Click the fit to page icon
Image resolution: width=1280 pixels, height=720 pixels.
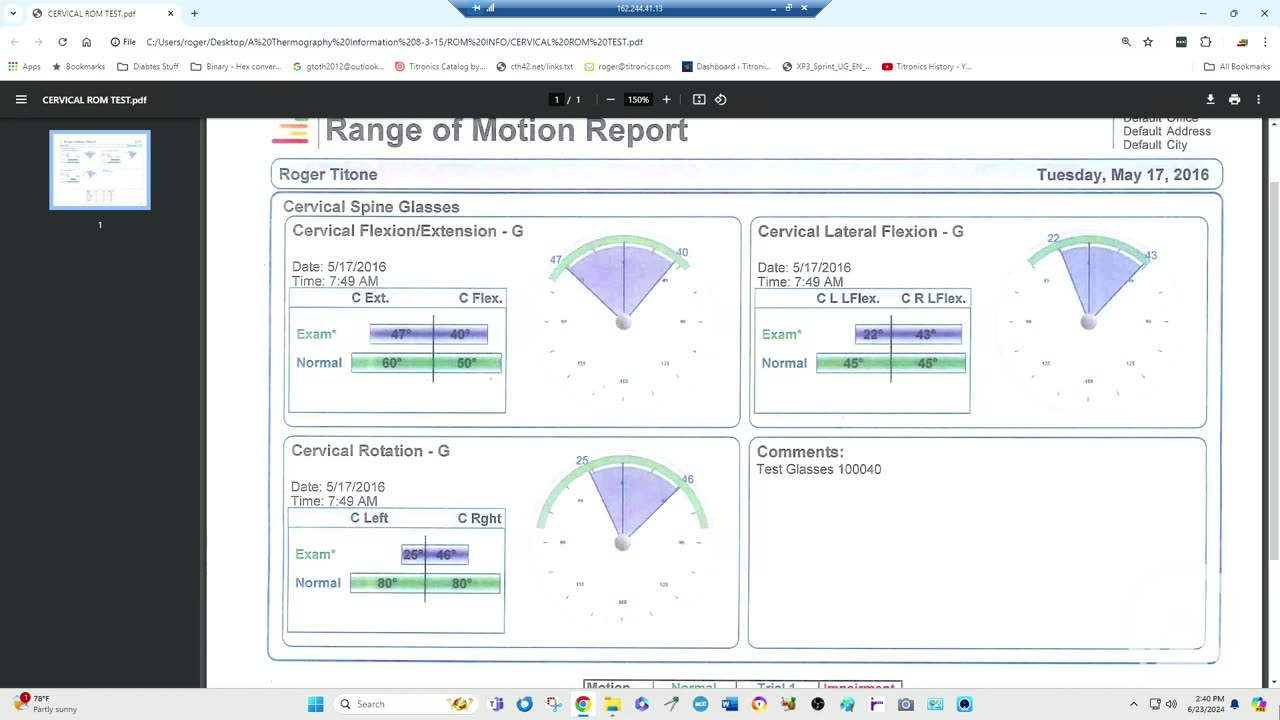tap(699, 100)
